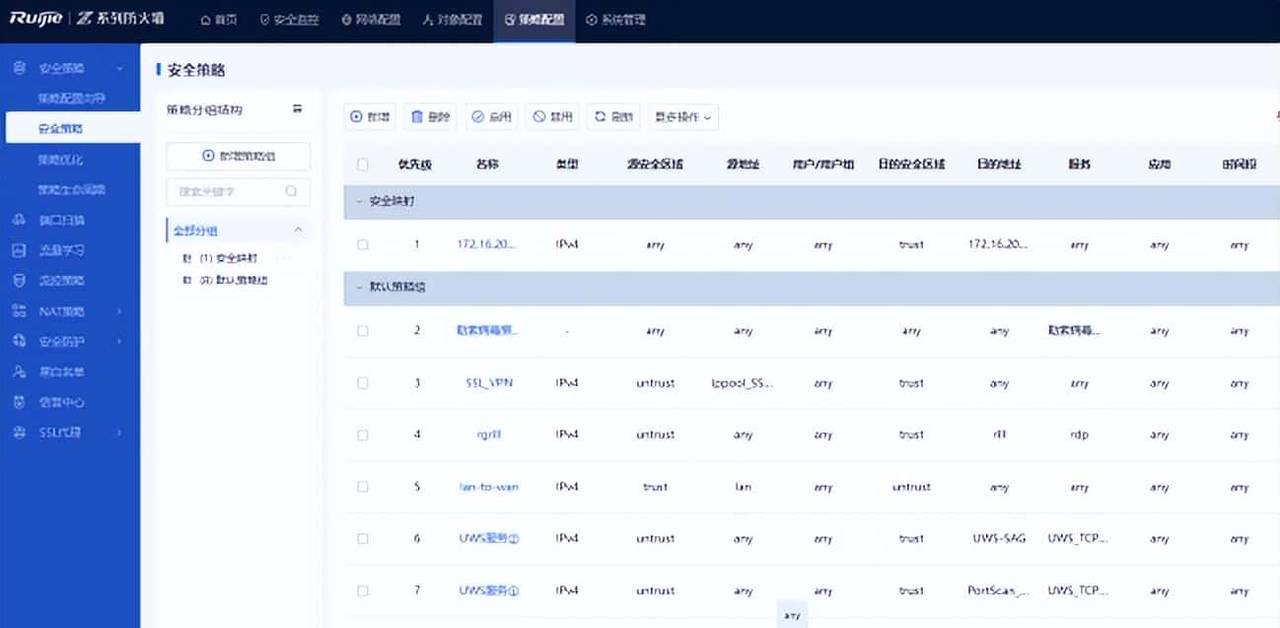Select all policies with the header checkbox
Viewport: 1280px width, 628px height.
(362, 164)
